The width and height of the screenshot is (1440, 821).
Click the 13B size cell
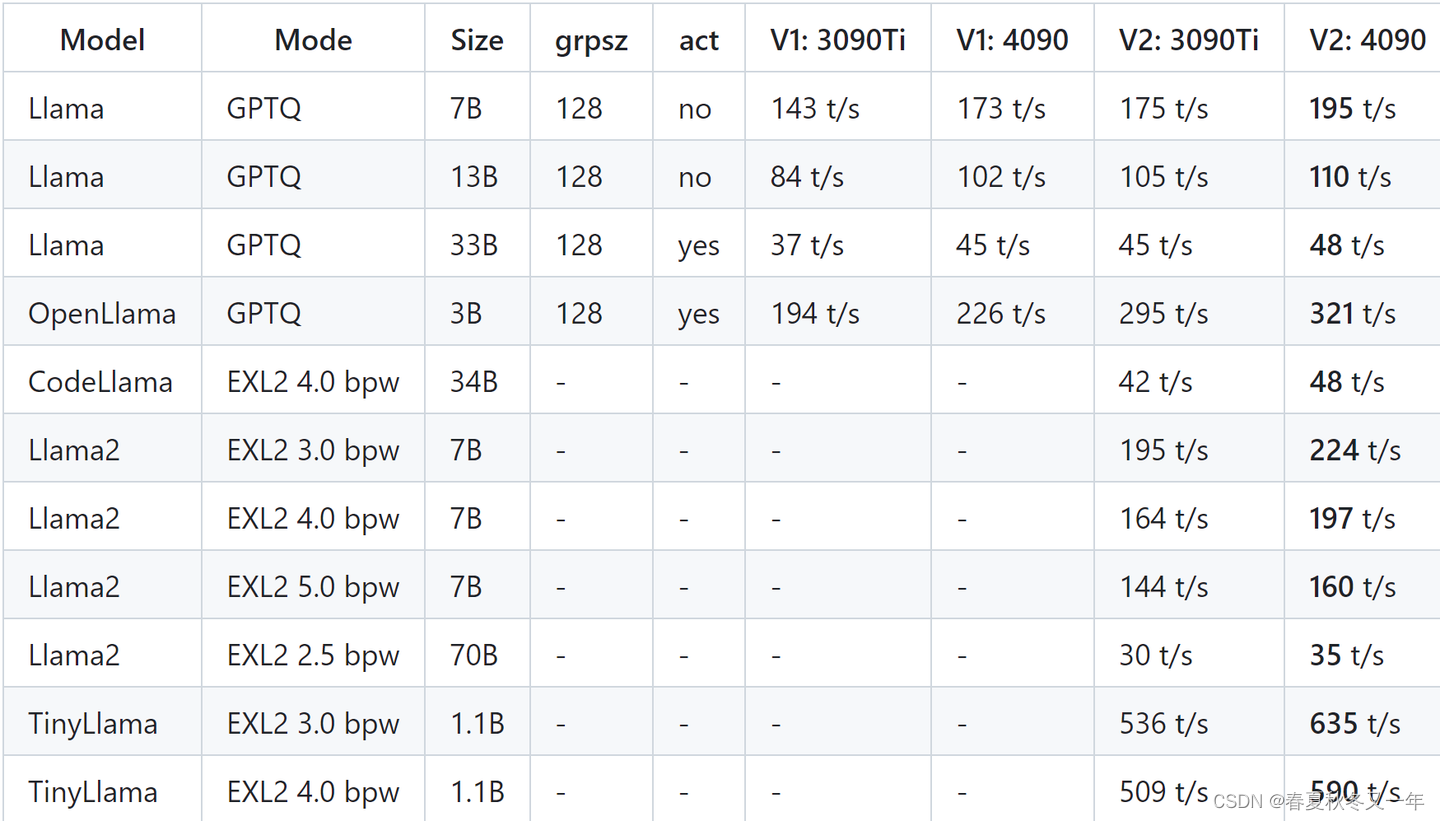[477, 177]
